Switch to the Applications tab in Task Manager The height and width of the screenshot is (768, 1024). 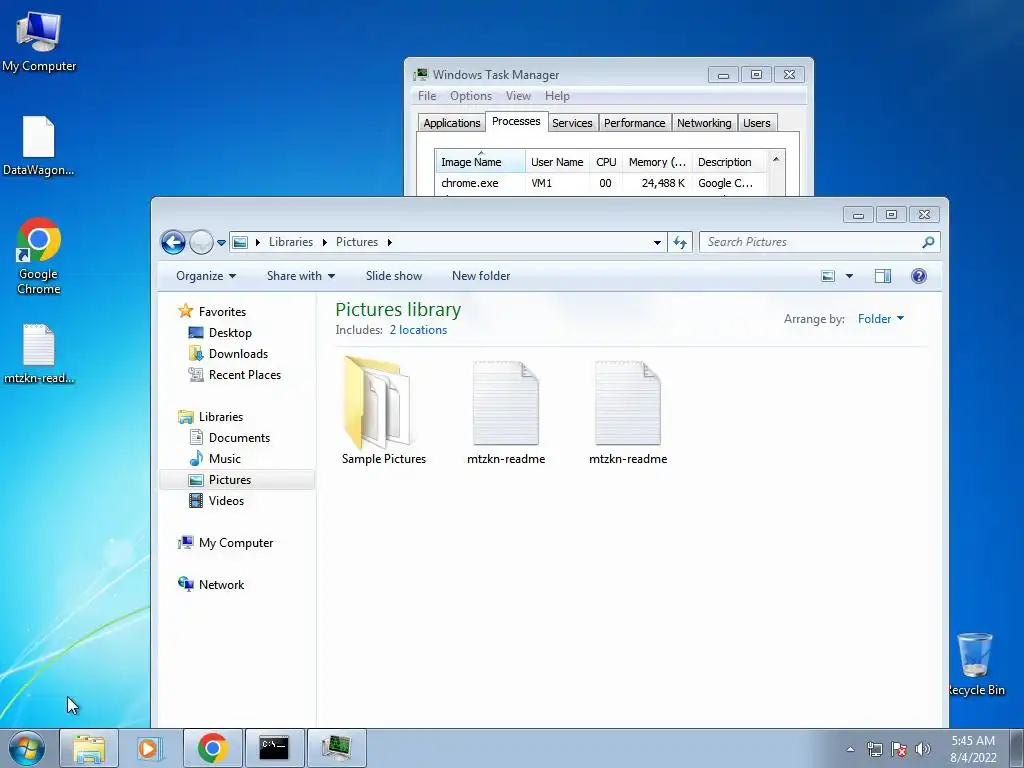(x=451, y=123)
